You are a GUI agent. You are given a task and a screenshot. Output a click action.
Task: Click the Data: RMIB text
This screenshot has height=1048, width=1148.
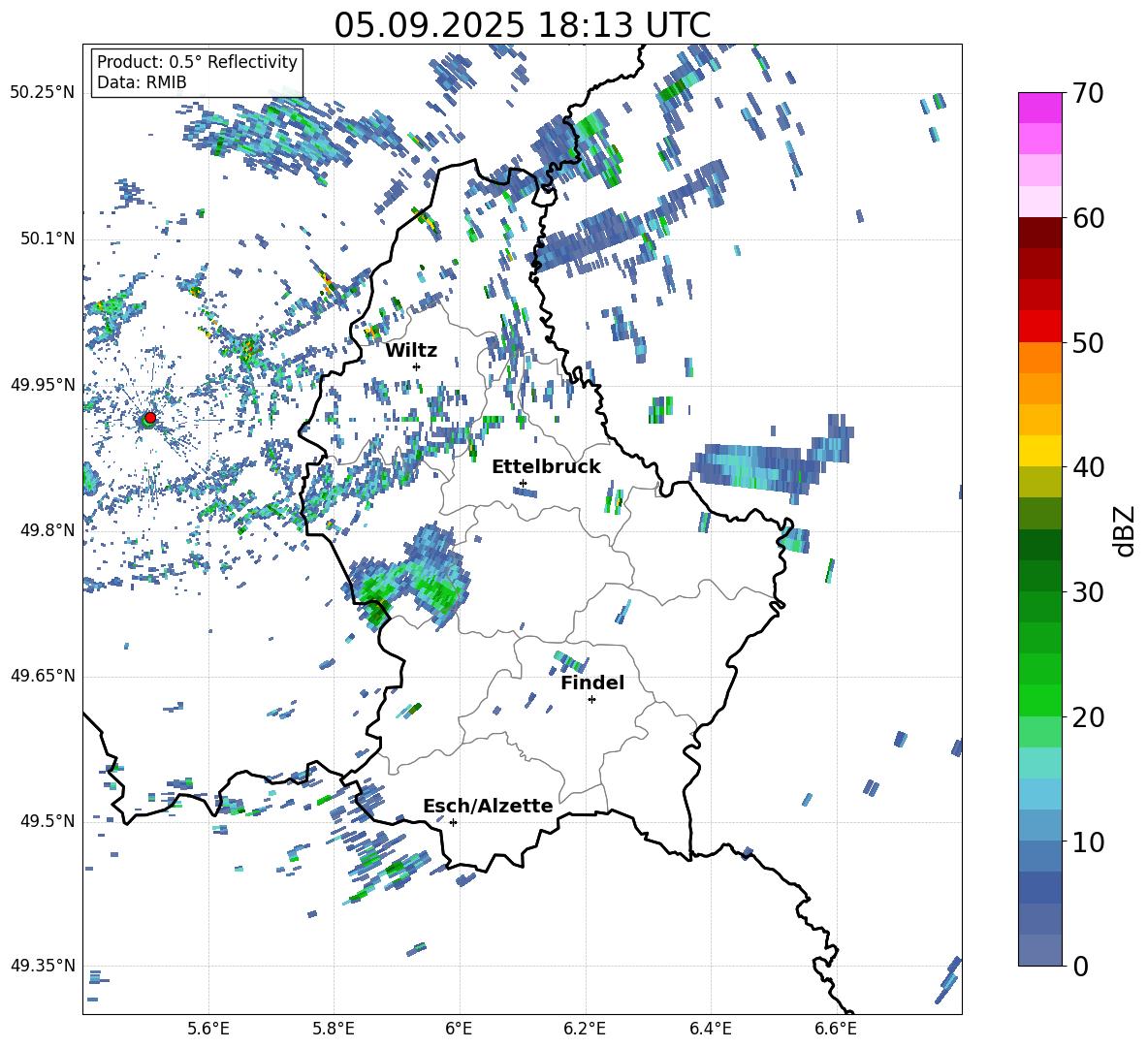[142, 82]
